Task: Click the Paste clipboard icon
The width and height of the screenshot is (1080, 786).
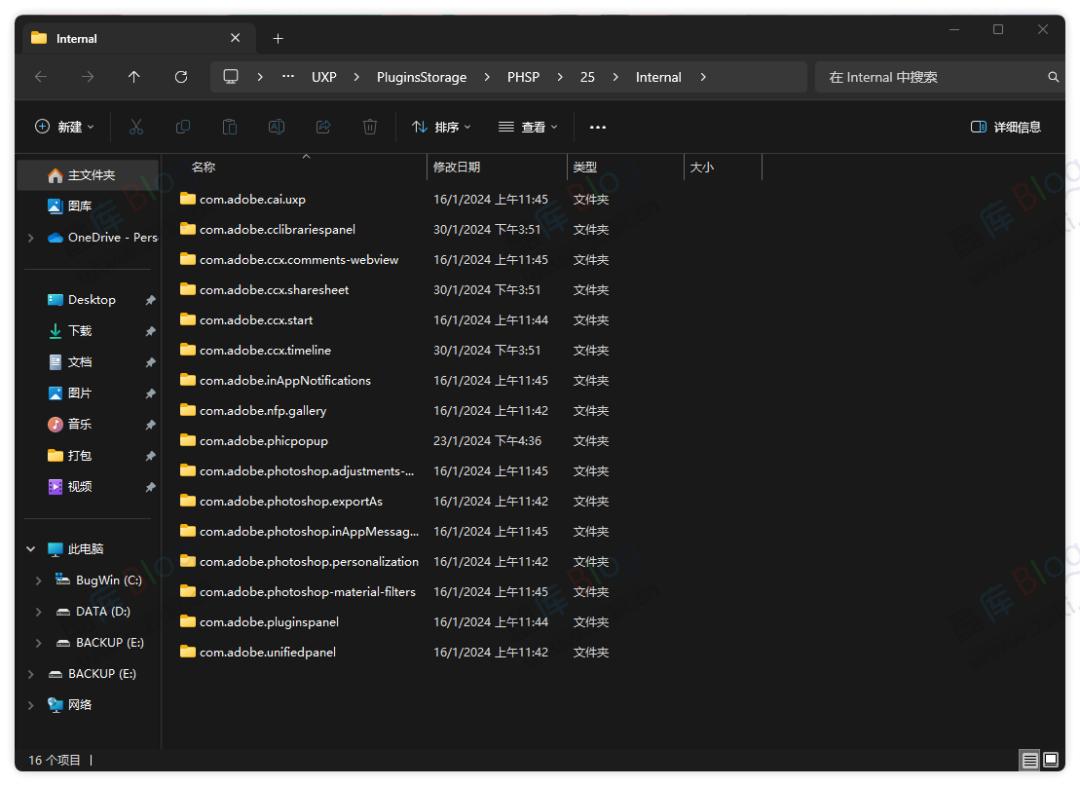Action: click(x=229, y=127)
